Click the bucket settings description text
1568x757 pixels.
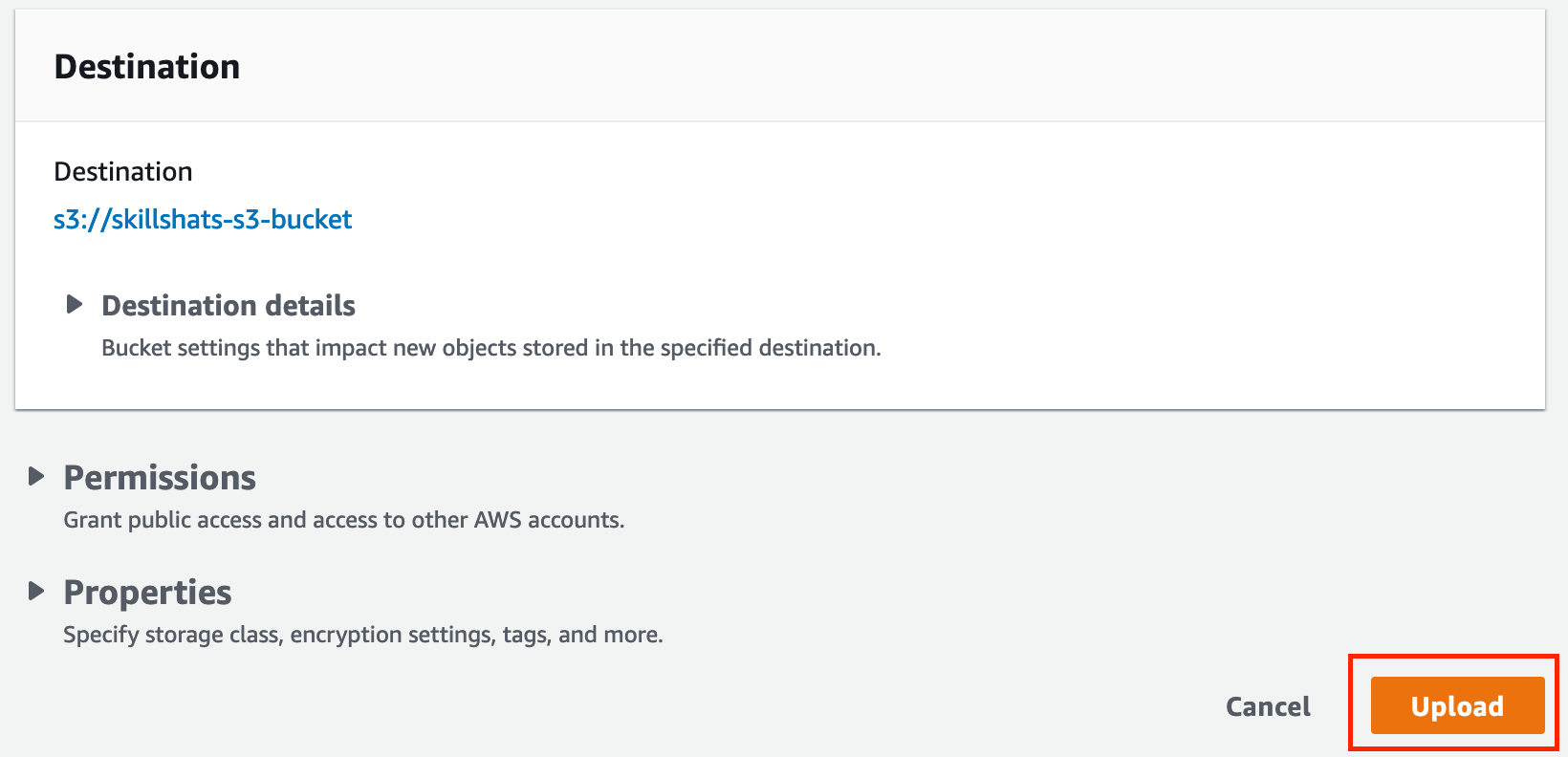tap(491, 348)
